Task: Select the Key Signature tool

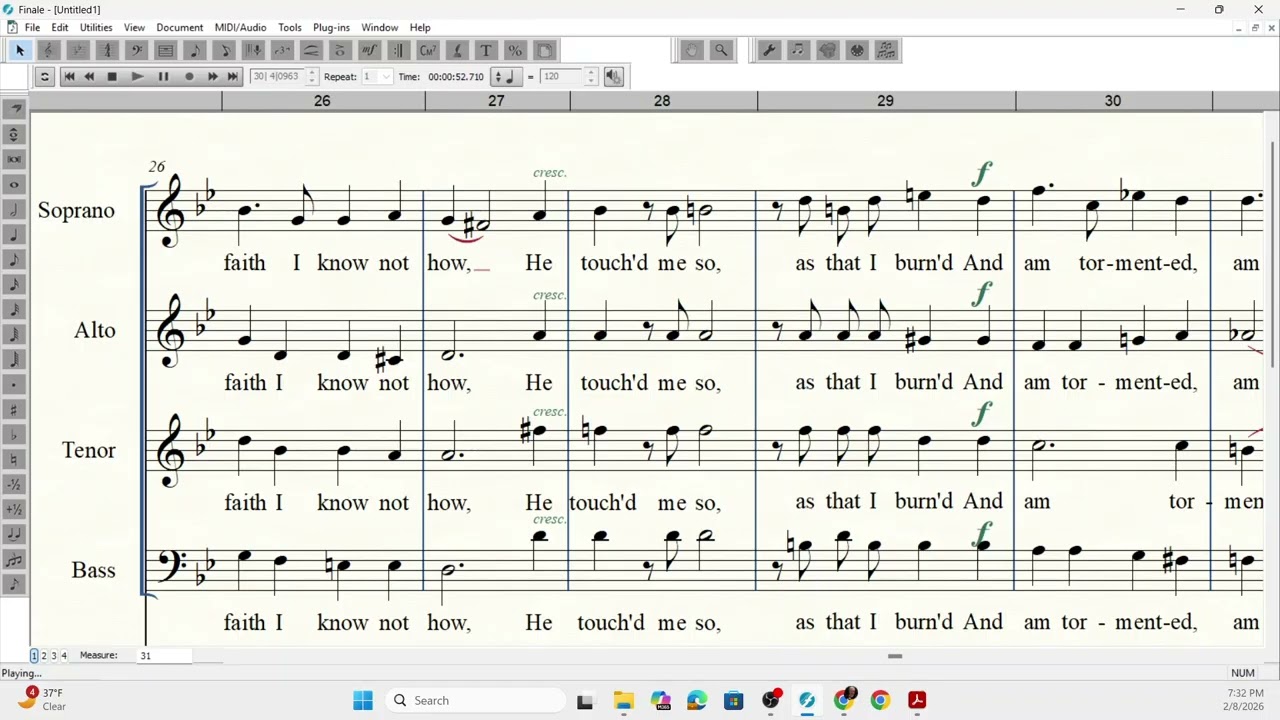Action: [78, 50]
